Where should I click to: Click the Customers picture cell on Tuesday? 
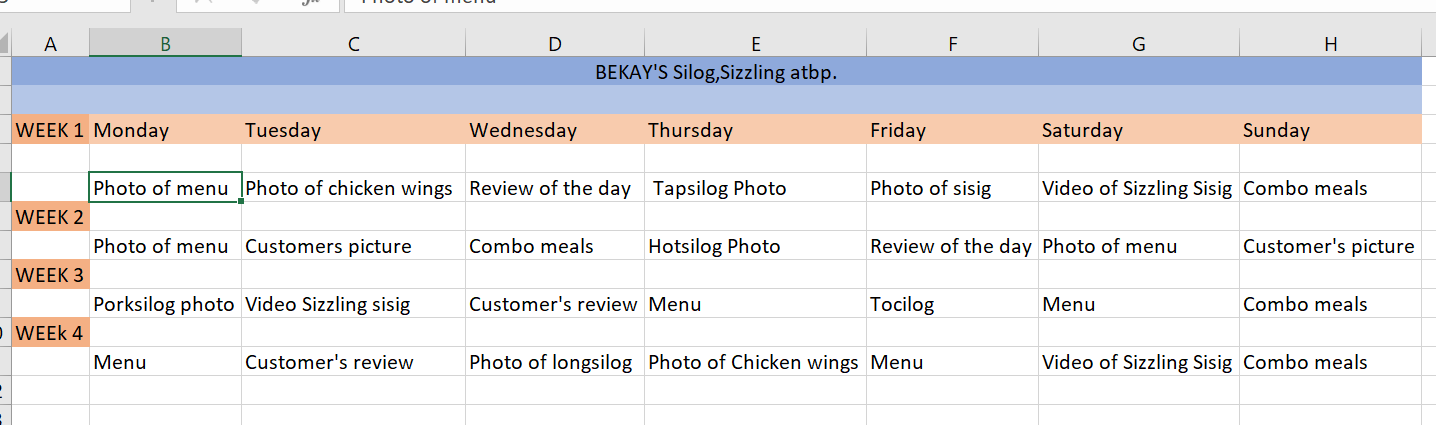click(x=353, y=246)
